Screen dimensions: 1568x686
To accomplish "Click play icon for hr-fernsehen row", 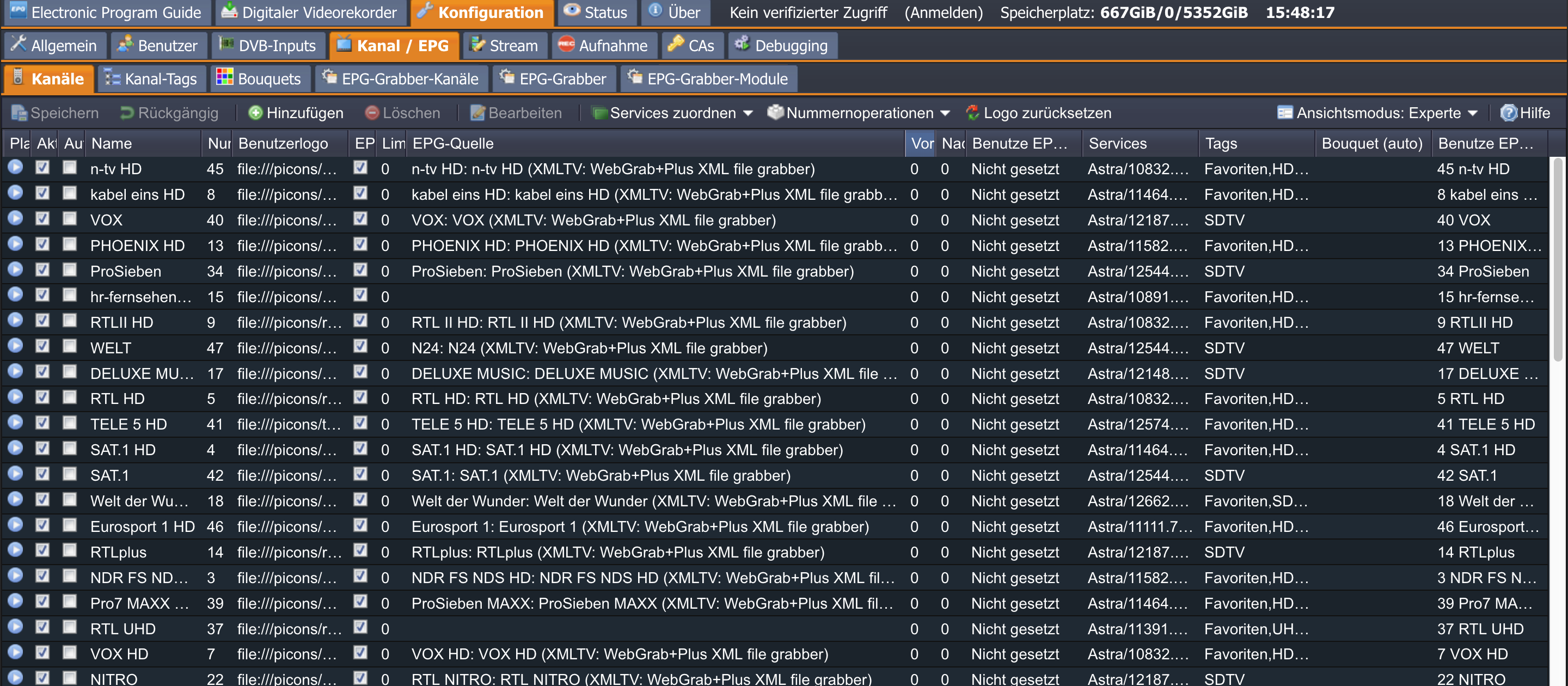I will [15, 295].
